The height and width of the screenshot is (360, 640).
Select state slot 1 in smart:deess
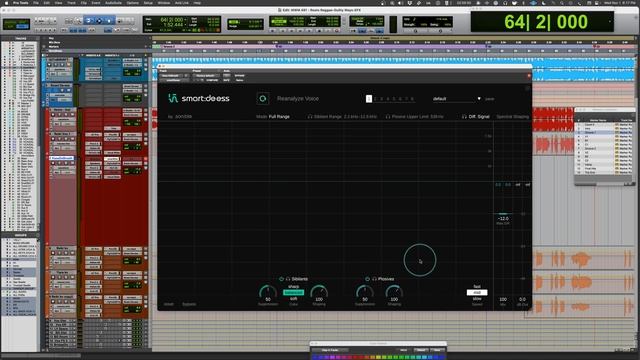click(x=369, y=99)
